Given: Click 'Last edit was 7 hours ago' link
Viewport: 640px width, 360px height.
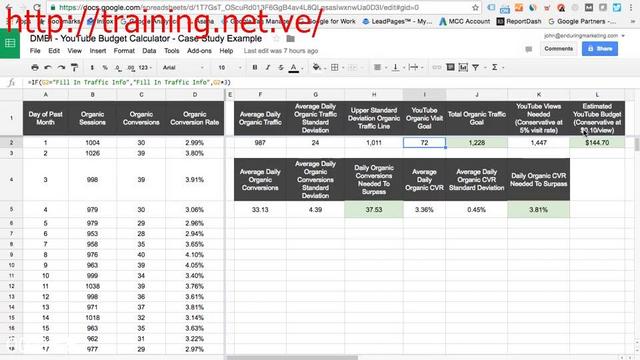Looking at the screenshot, I should pyautogui.click(x=281, y=51).
